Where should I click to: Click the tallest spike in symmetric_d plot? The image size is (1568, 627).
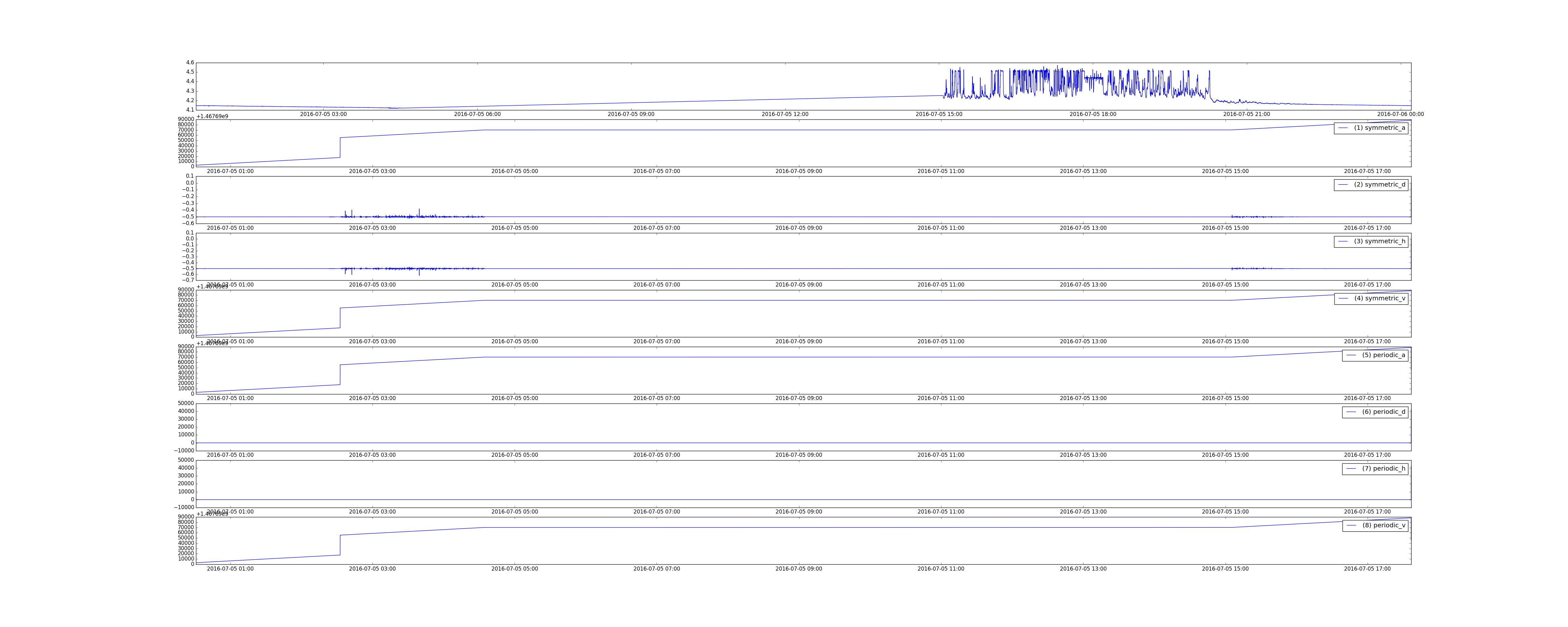pos(419,213)
